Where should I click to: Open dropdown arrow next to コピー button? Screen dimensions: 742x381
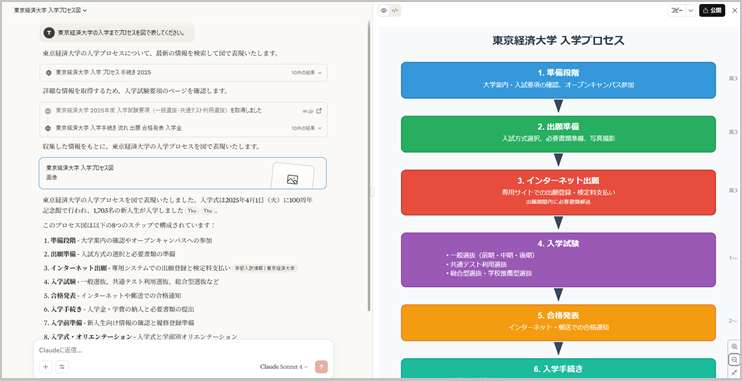point(691,10)
